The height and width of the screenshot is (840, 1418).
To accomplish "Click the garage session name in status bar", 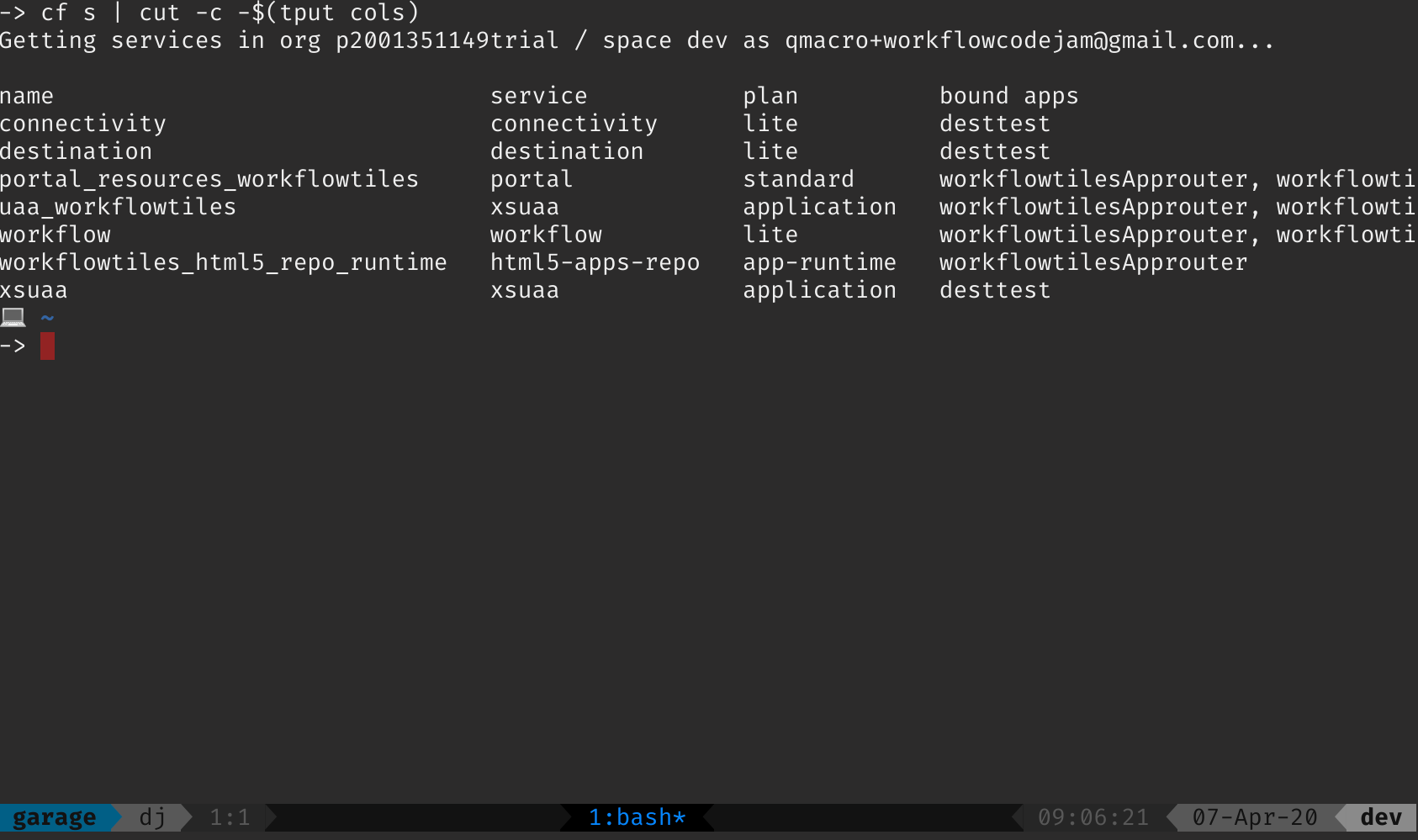I will click(x=54, y=817).
